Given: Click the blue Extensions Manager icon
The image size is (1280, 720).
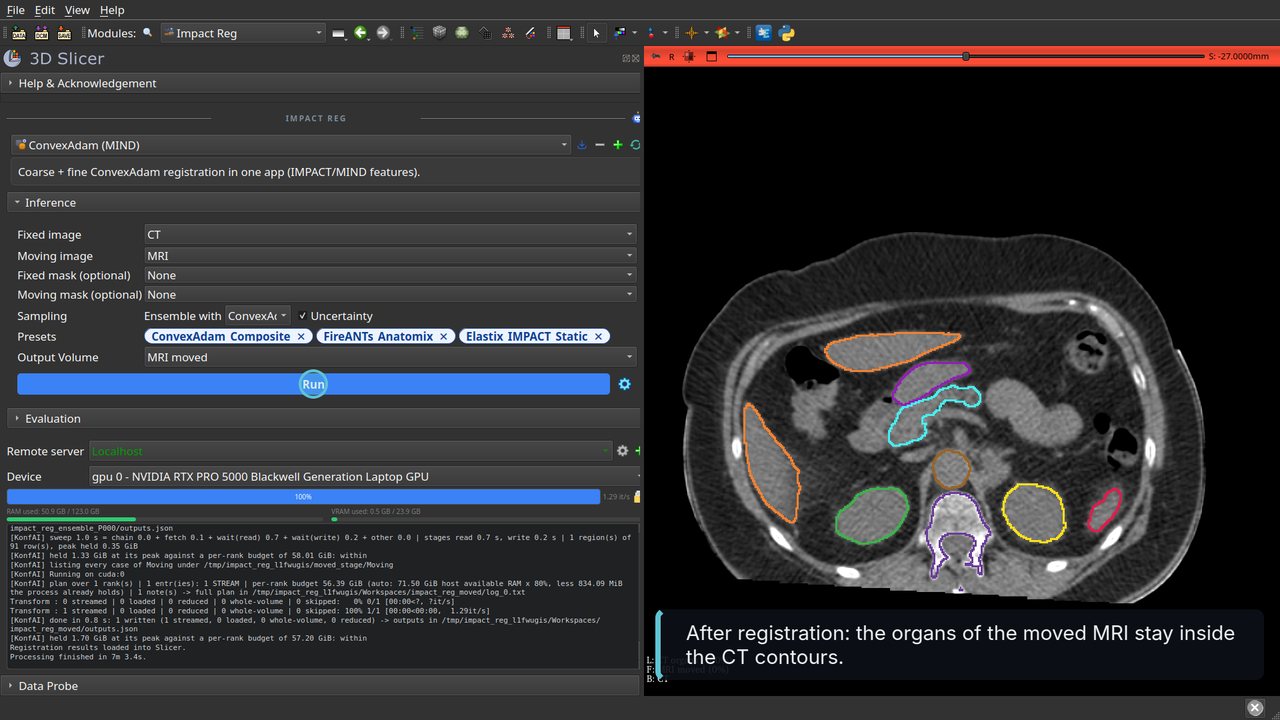Looking at the screenshot, I should [763, 33].
